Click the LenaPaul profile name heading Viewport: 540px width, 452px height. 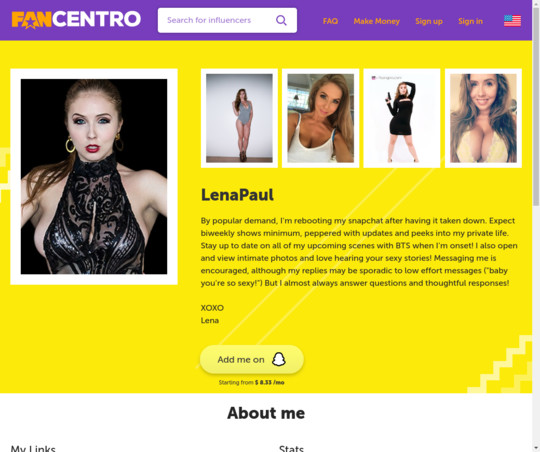237,195
